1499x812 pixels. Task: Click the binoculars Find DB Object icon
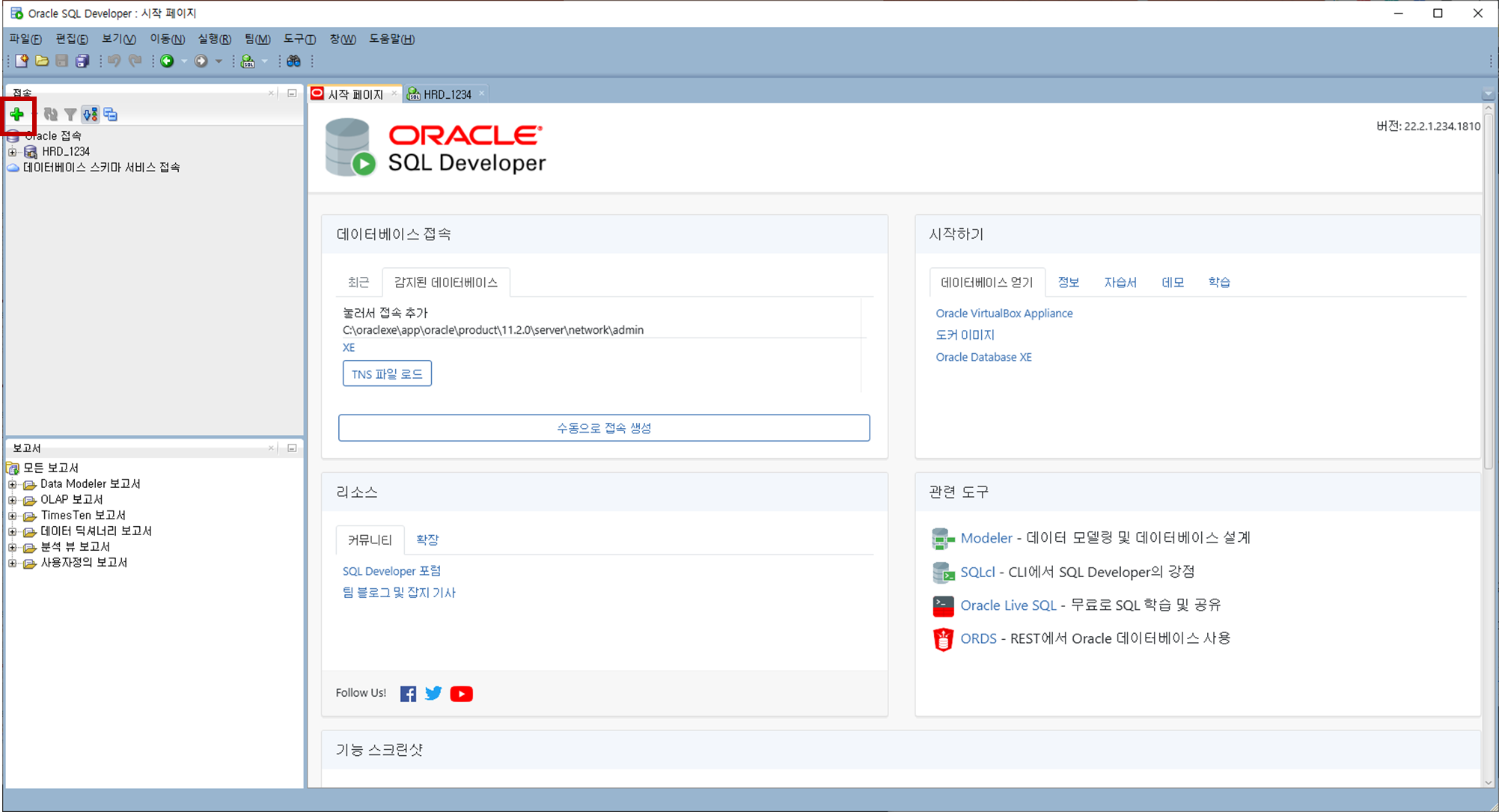[x=294, y=61]
